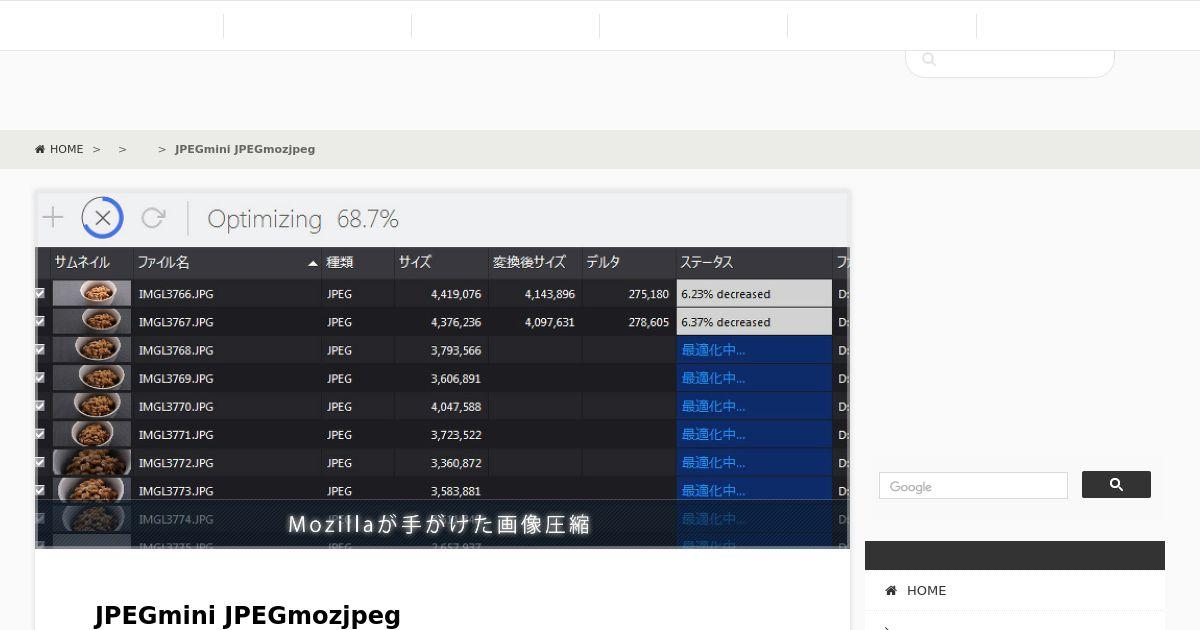Focus the rounded search field at top
The height and width of the screenshot is (630, 1200).
[1010, 61]
